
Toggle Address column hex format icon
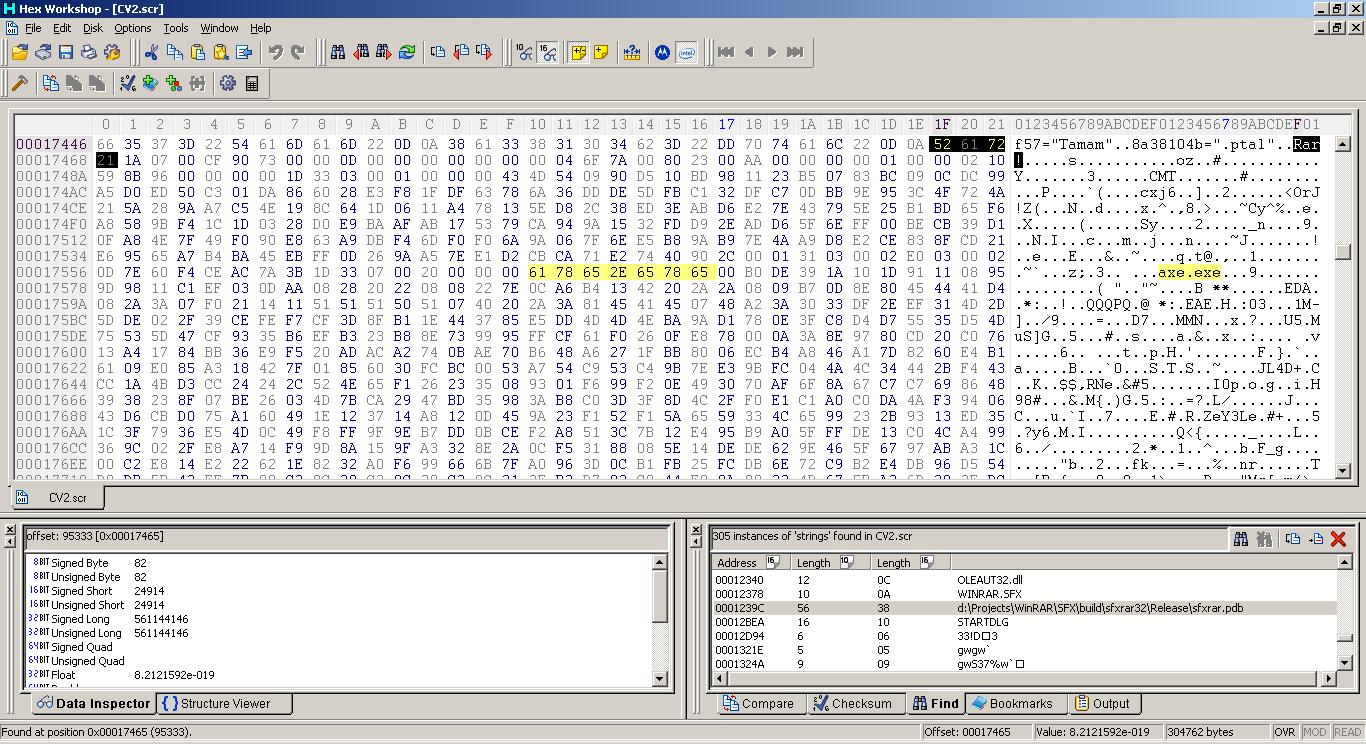[773, 562]
